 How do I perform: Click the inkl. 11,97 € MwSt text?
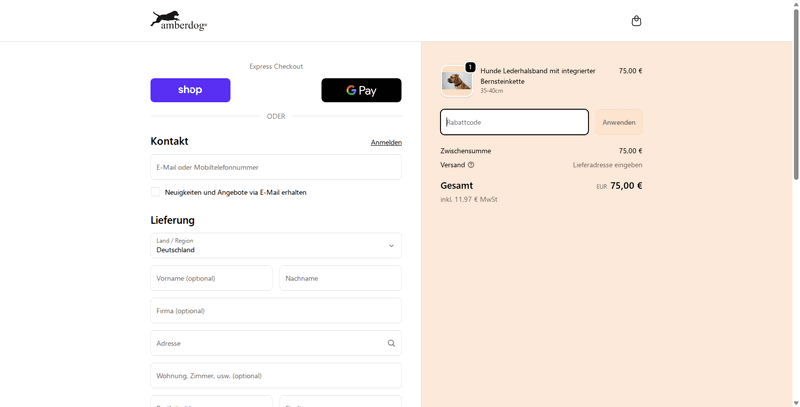(469, 199)
